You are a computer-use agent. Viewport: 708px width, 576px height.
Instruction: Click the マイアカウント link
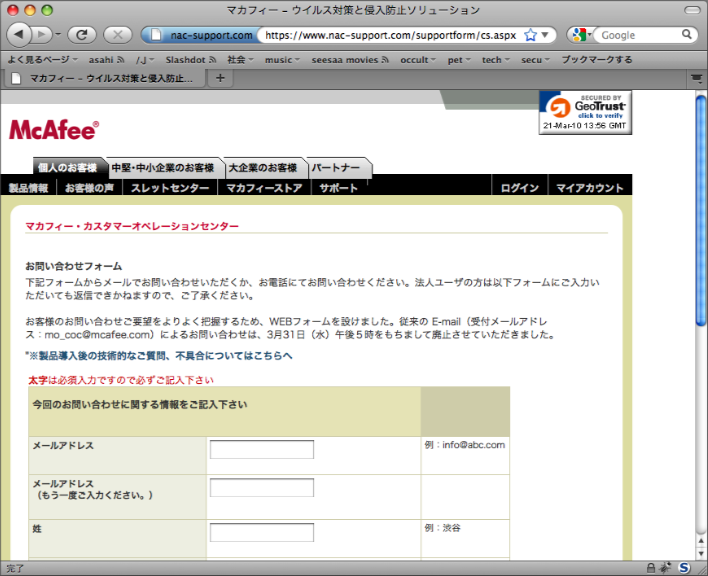[x=590, y=188]
